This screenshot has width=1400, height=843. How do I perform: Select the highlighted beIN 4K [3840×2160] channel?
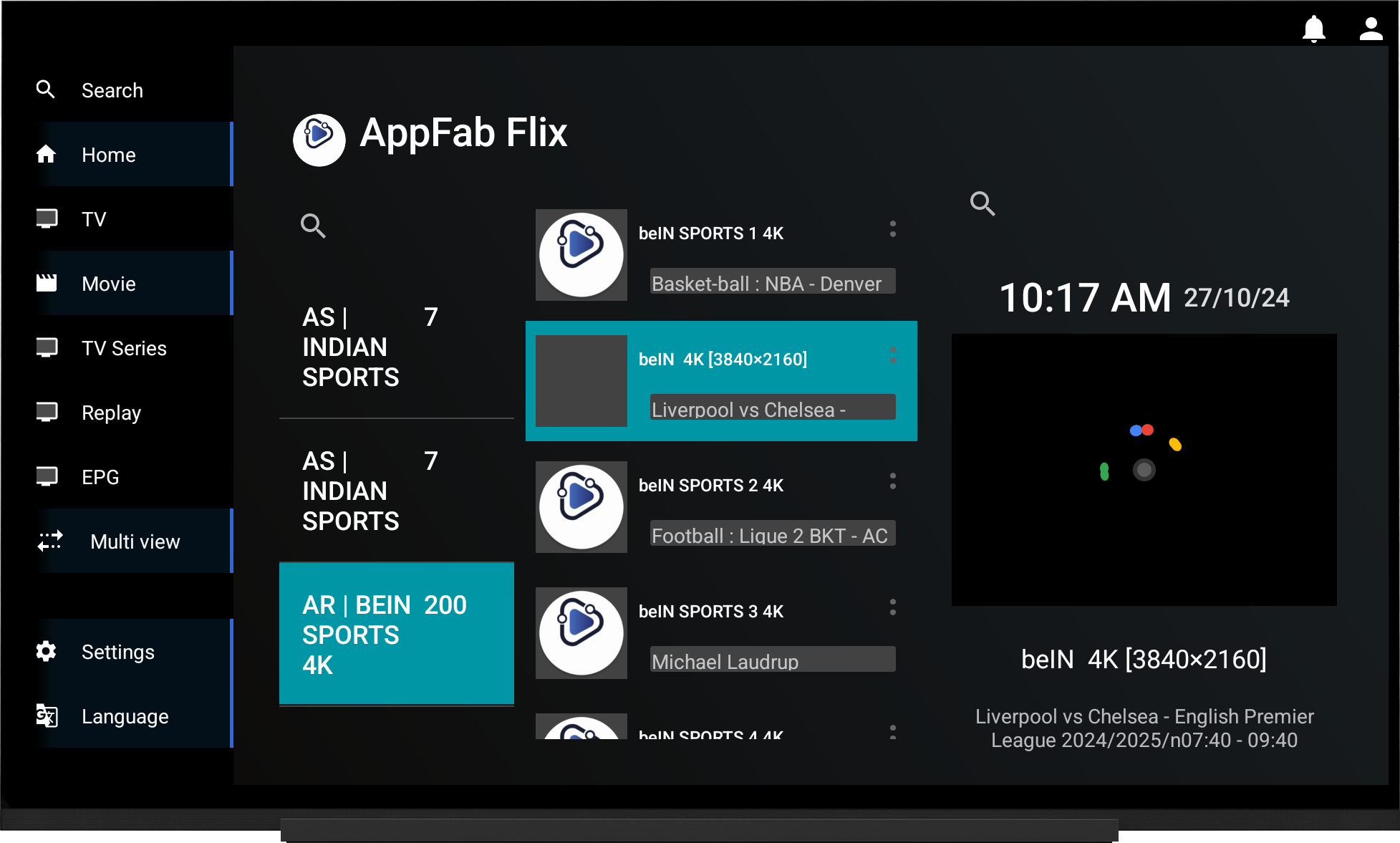[x=721, y=381]
